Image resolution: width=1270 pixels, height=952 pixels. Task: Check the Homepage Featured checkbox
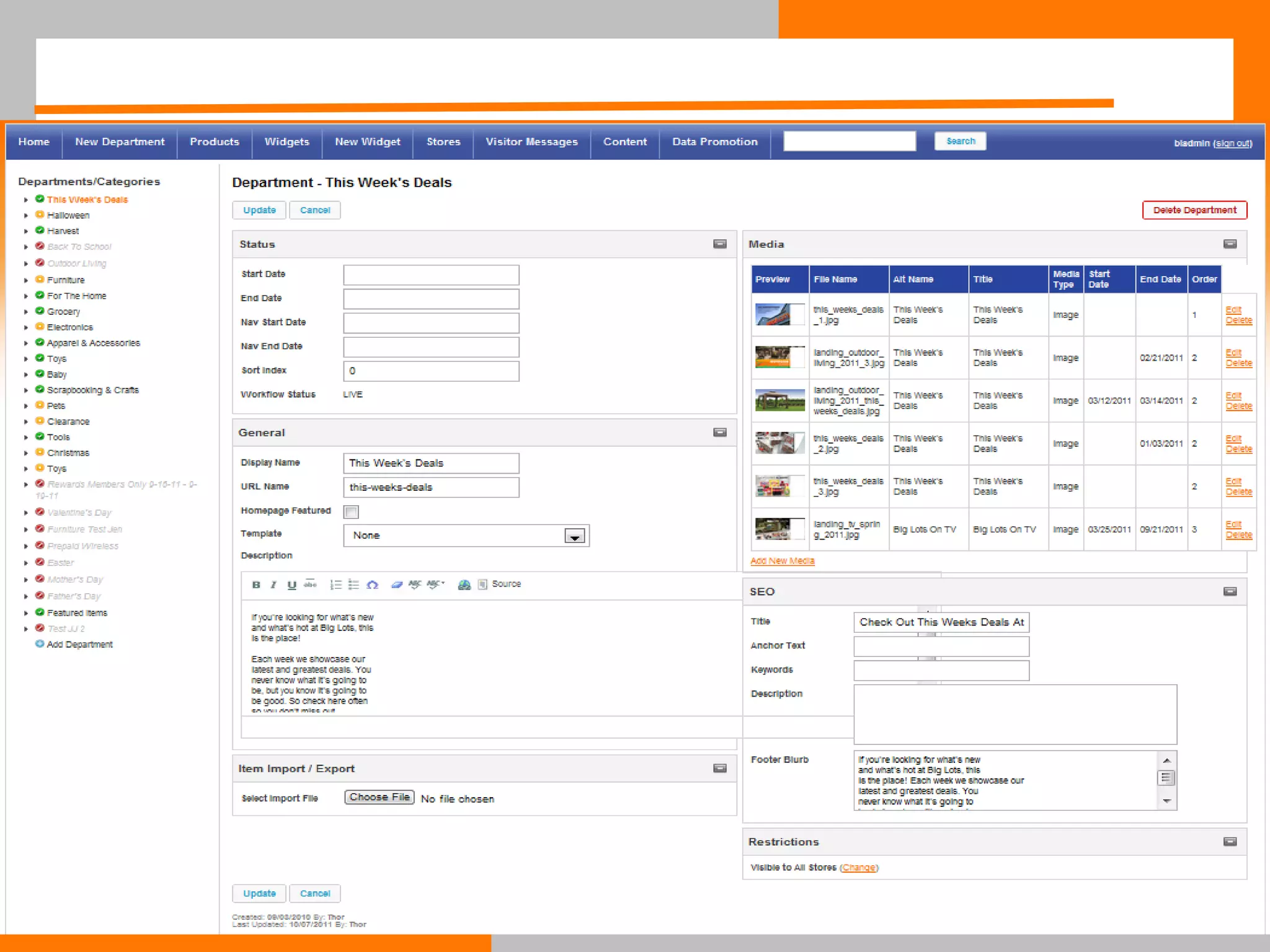tap(352, 512)
